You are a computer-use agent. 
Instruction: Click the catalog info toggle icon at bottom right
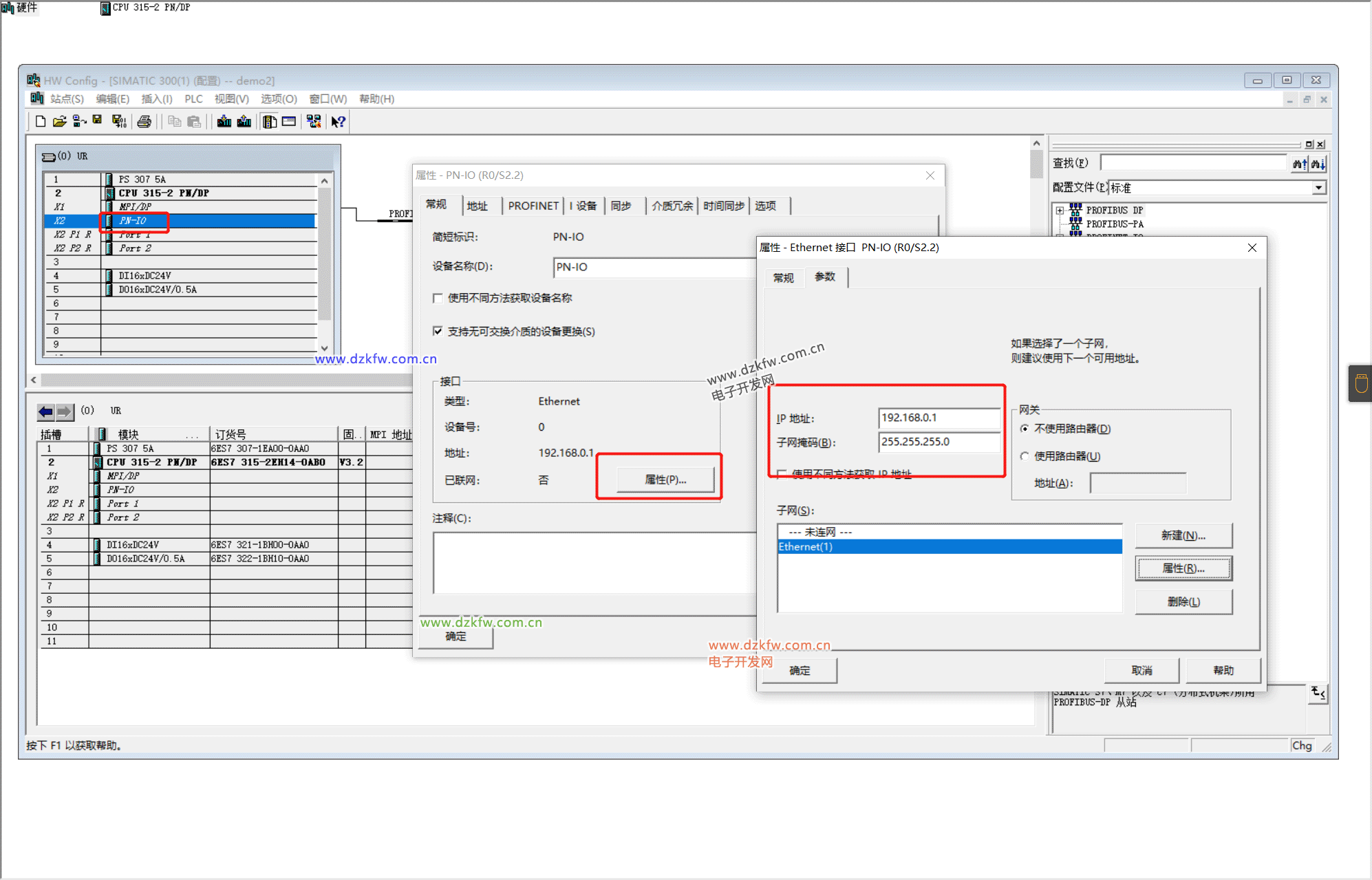[1318, 693]
